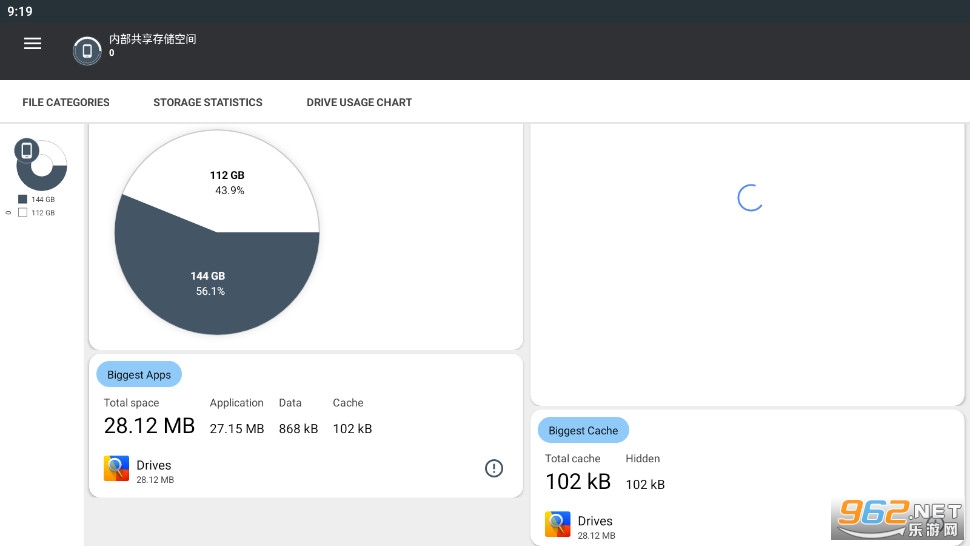Click the Total space 28.12 MB value
This screenshot has height=546, width=970.
[x=149, y=426]
